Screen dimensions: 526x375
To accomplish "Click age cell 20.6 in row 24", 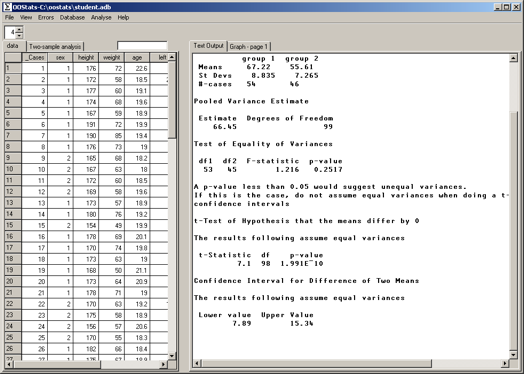I will (x=137, y=326).
